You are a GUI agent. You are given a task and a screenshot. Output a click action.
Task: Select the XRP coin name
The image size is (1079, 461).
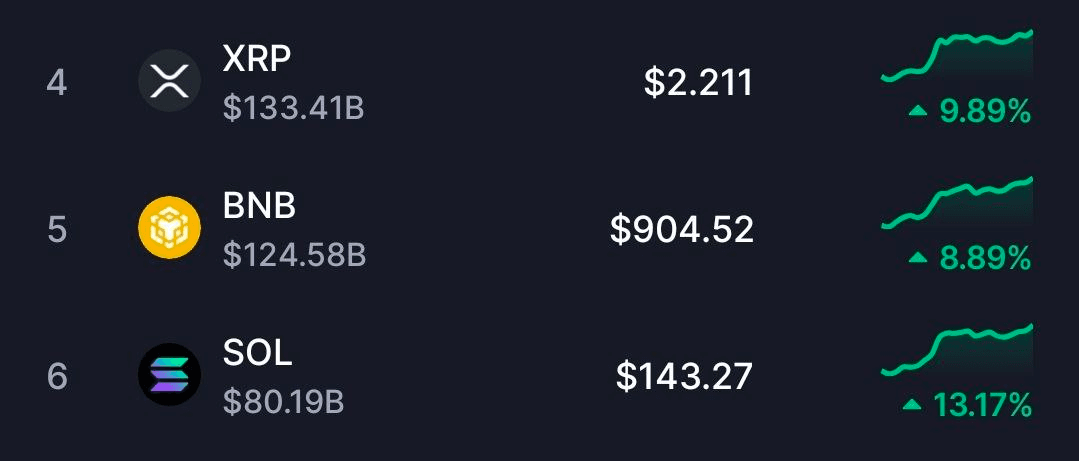point(257,59)
